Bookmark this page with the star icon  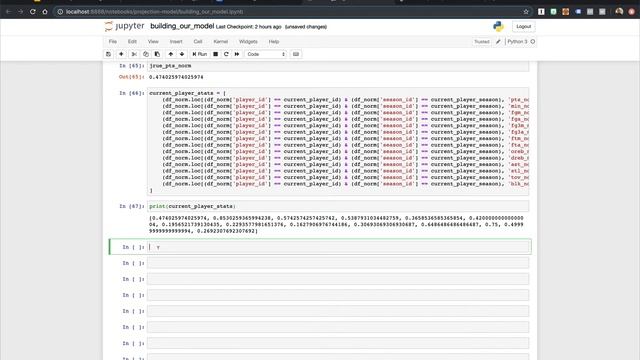[526, 11]
